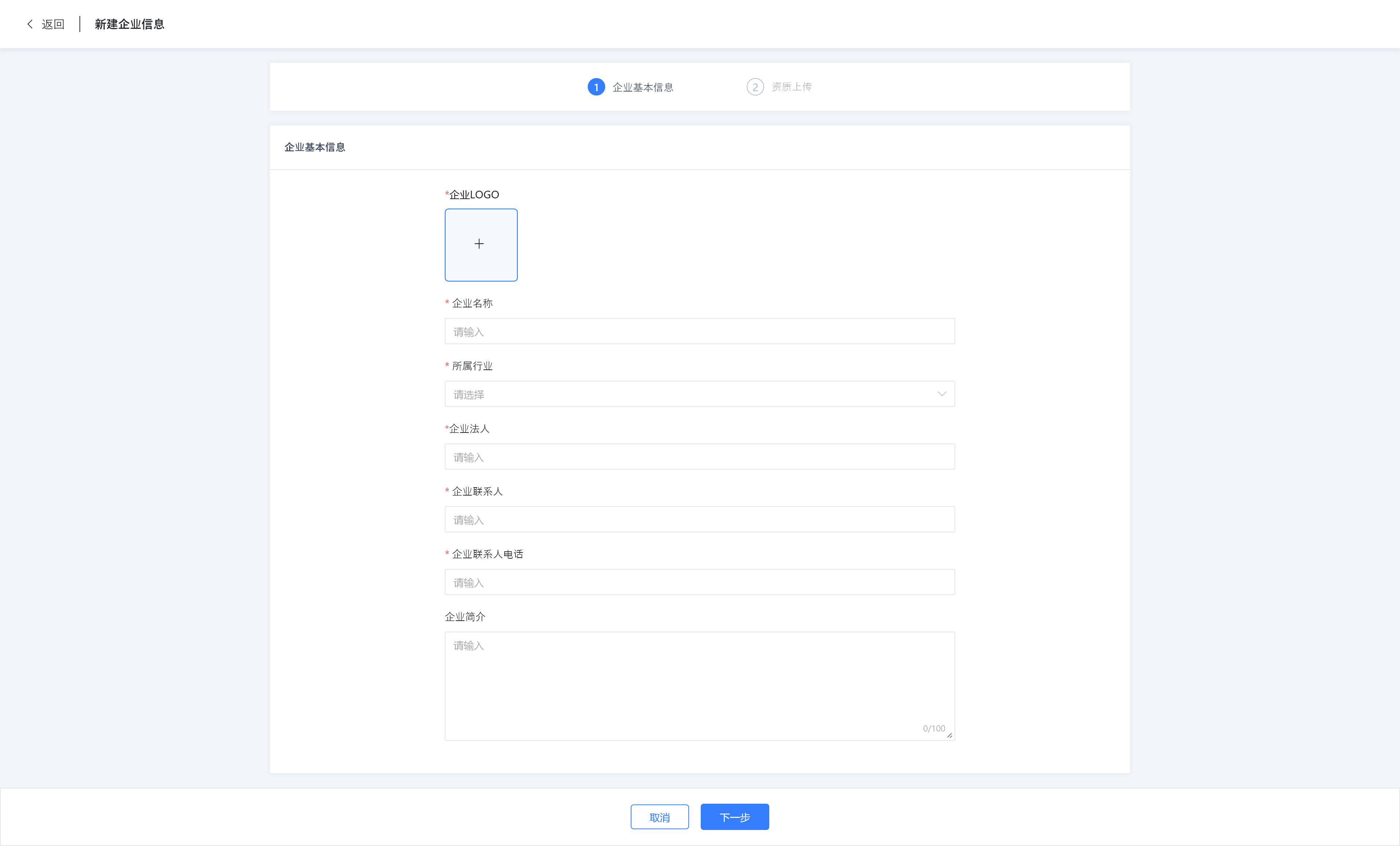Click the 0/100 character counter
The height and width of the screenshot is (846, 1400).
[x=934, y=728]
